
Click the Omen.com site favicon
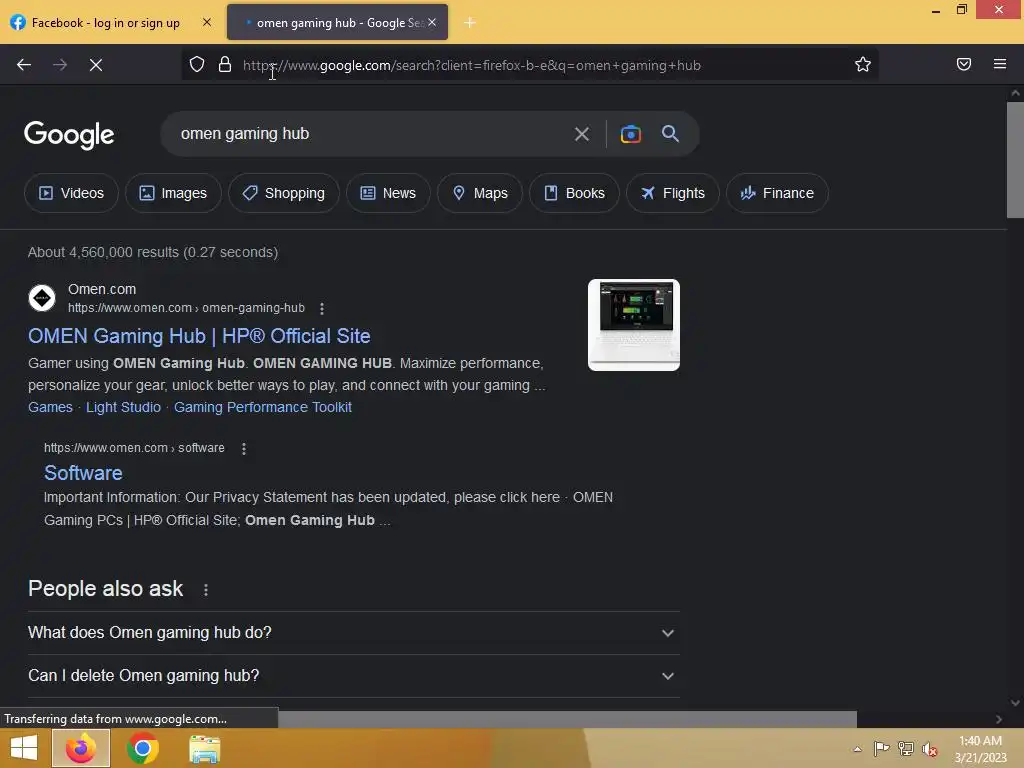[42, 298]
